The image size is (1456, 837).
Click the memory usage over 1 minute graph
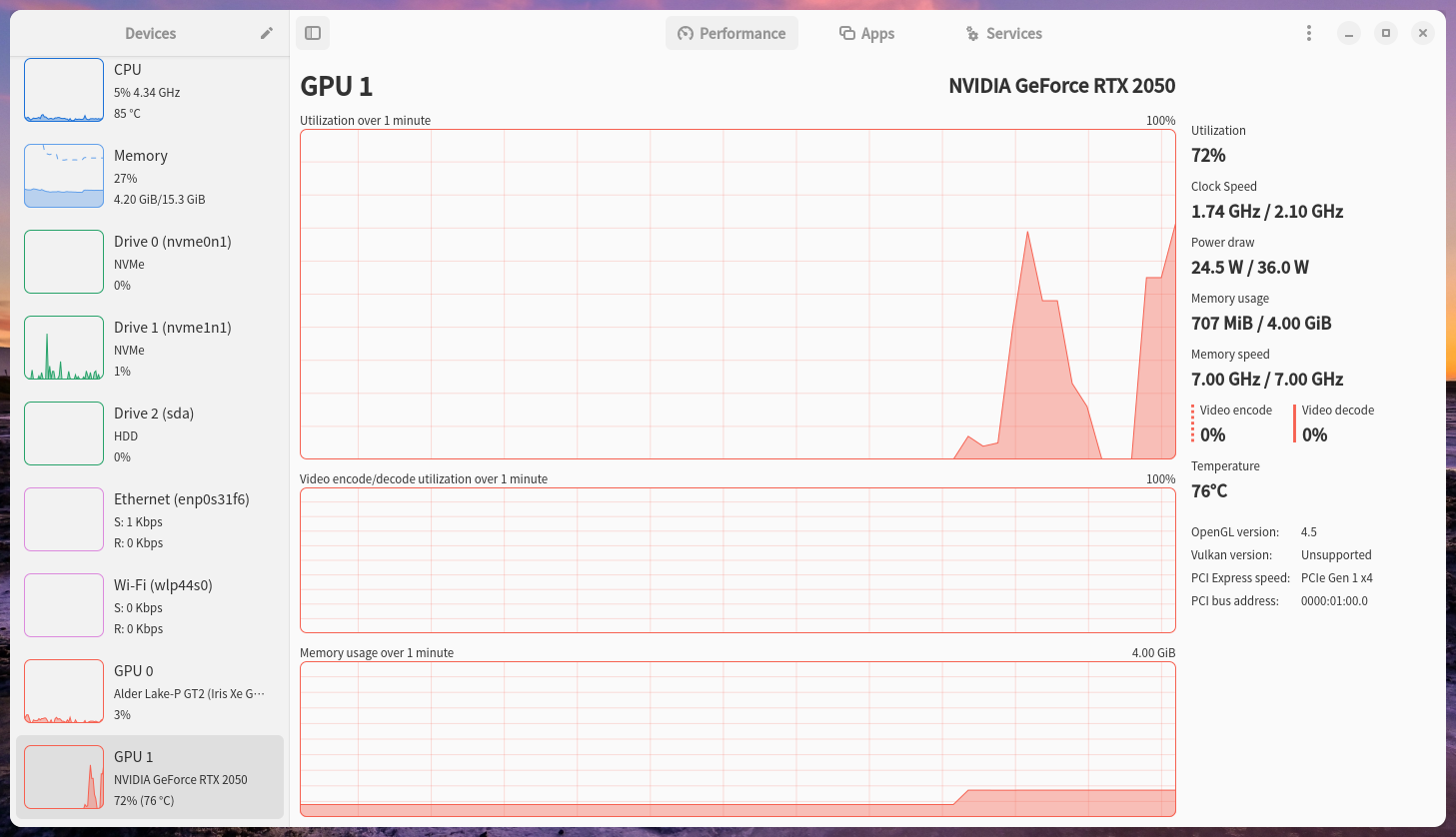point(737,739)
